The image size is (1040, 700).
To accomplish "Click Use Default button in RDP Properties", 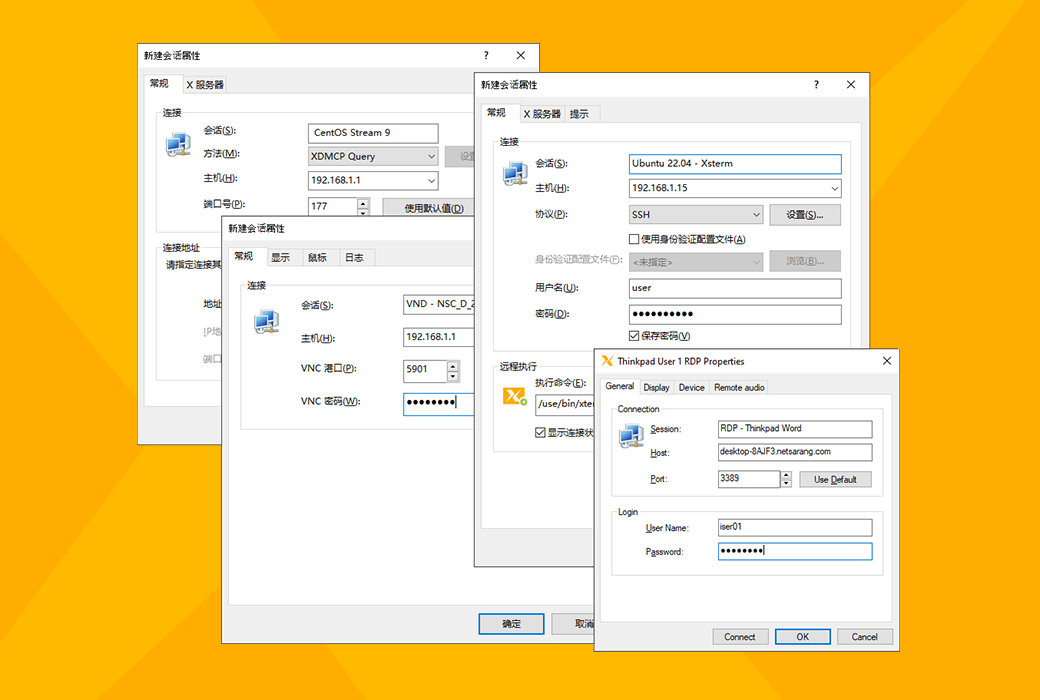I will pos(835,479).
